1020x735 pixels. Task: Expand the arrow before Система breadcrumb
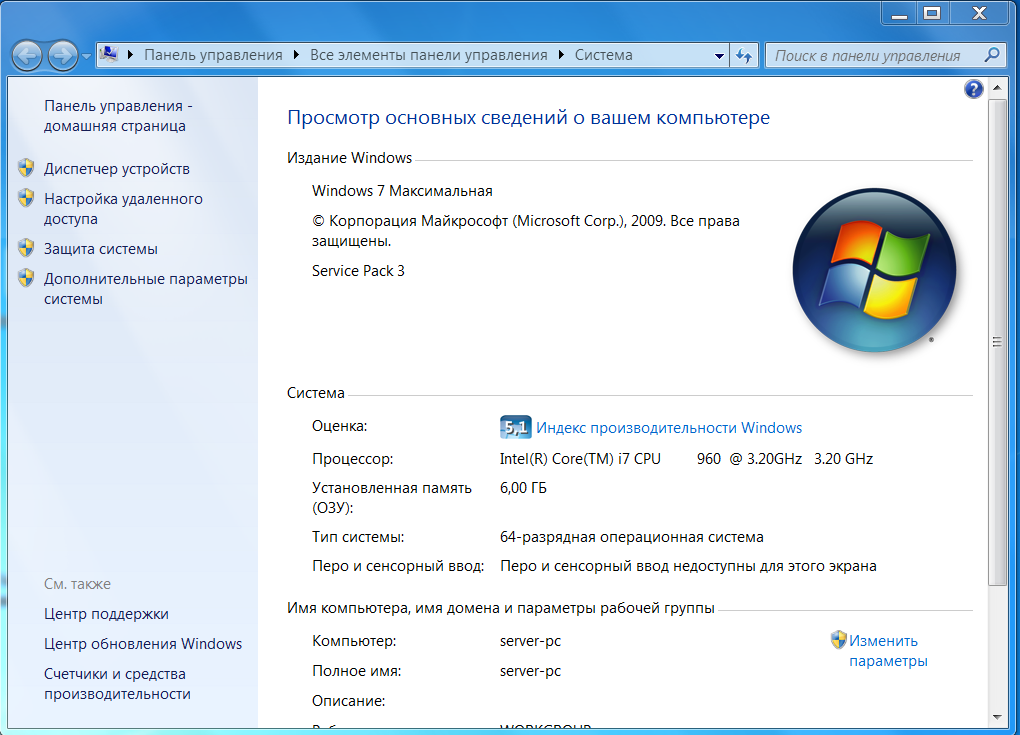click(x=561, y=55)
